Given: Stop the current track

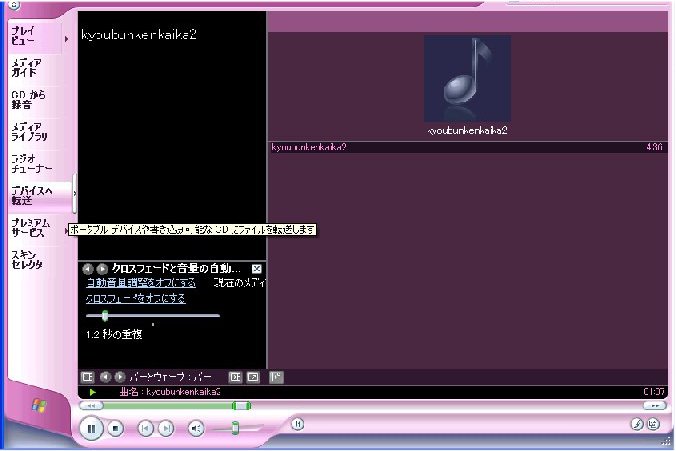Looking at the screenshot, I should (115, 429).
